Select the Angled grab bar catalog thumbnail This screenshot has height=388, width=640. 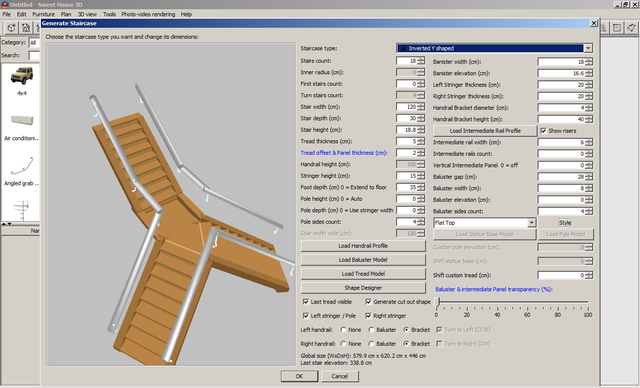pyautogui.click(x=22, y=166)
